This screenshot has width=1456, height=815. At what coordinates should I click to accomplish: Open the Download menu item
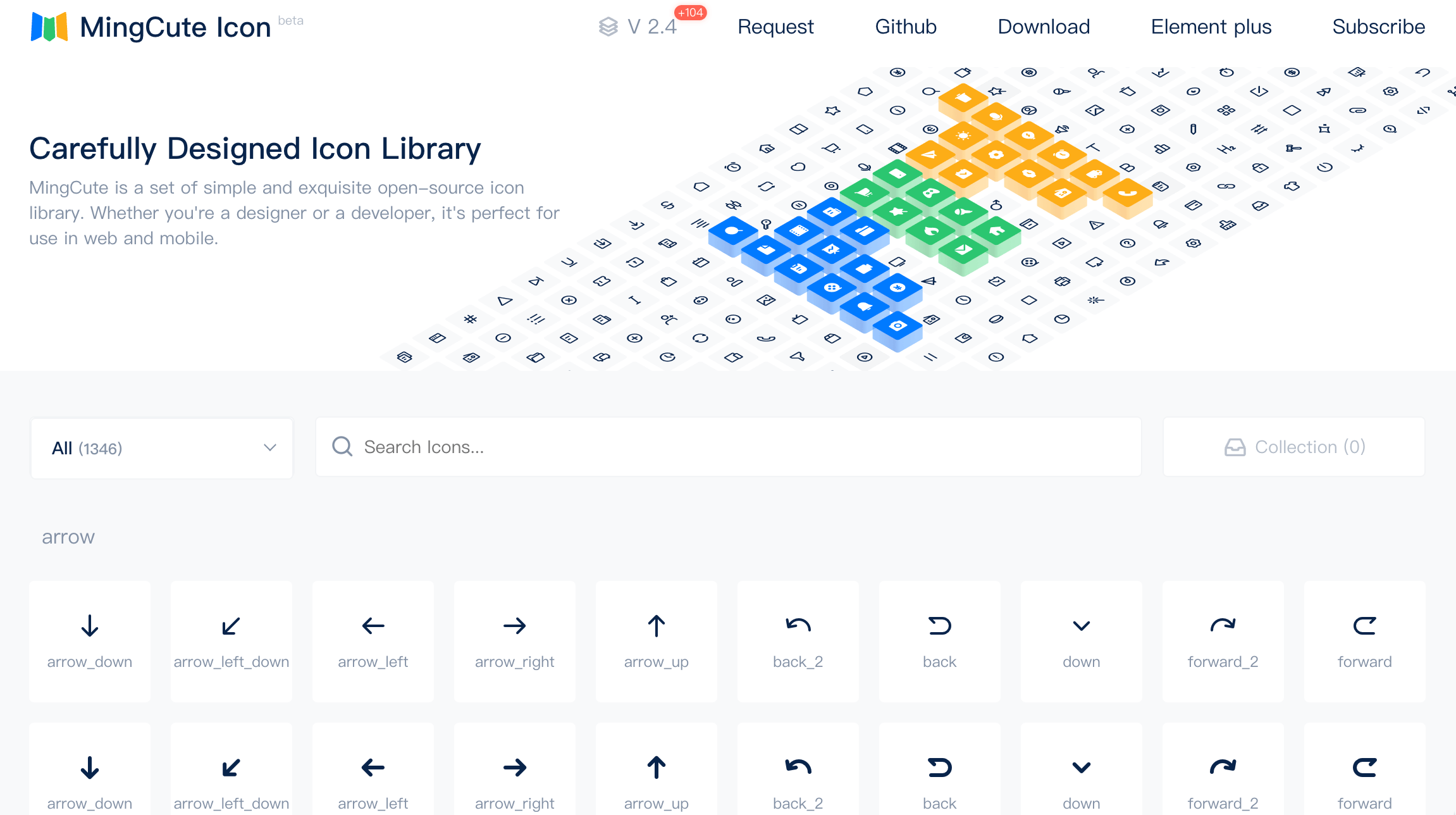pyautogui.click(x=1044, y=27)
